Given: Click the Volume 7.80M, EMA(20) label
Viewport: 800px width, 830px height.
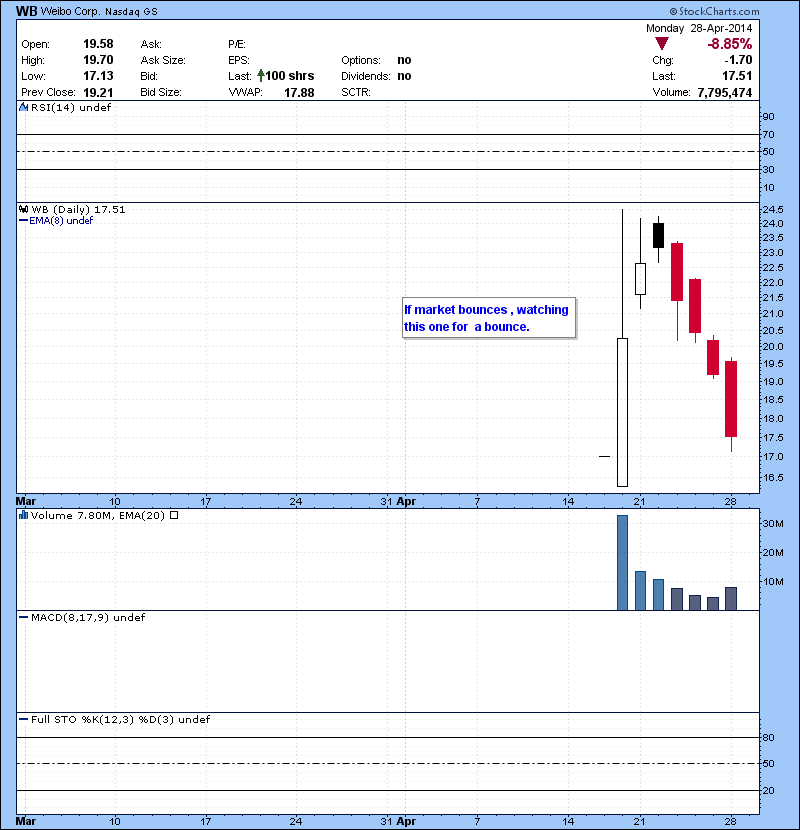Looking at the screenshot, I should 98,515.
